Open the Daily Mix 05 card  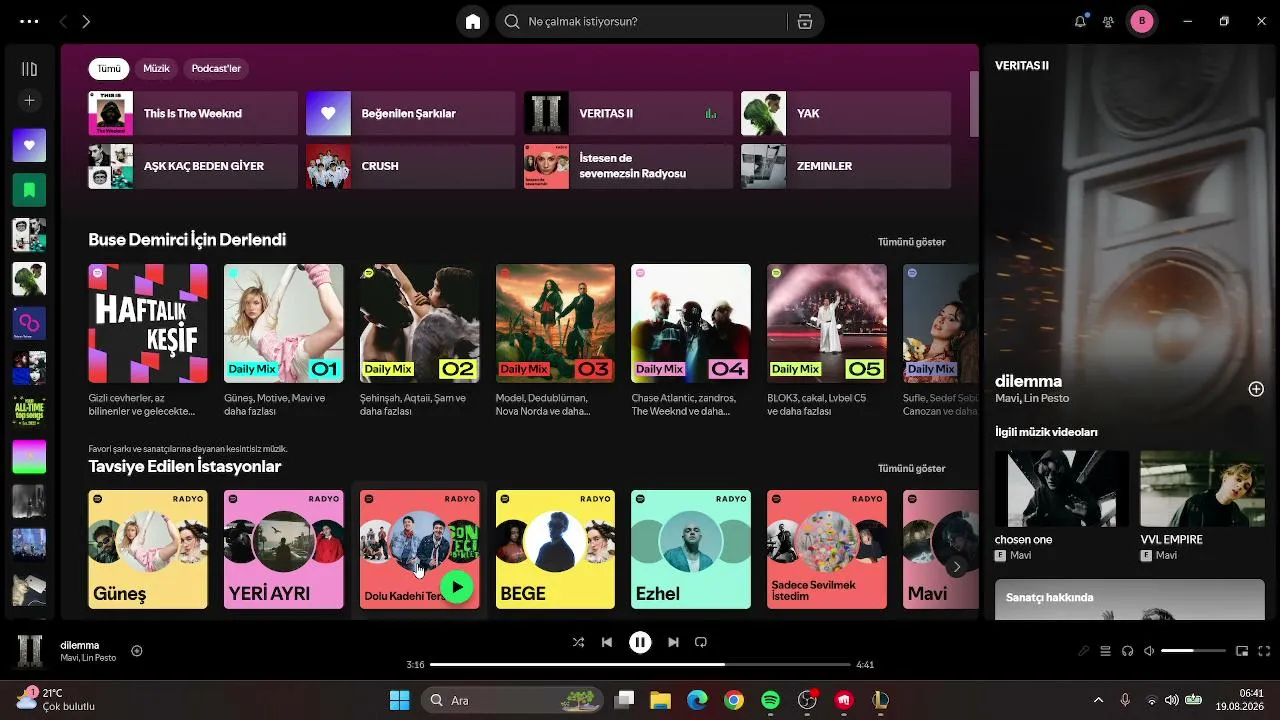(x=827, y=342)
